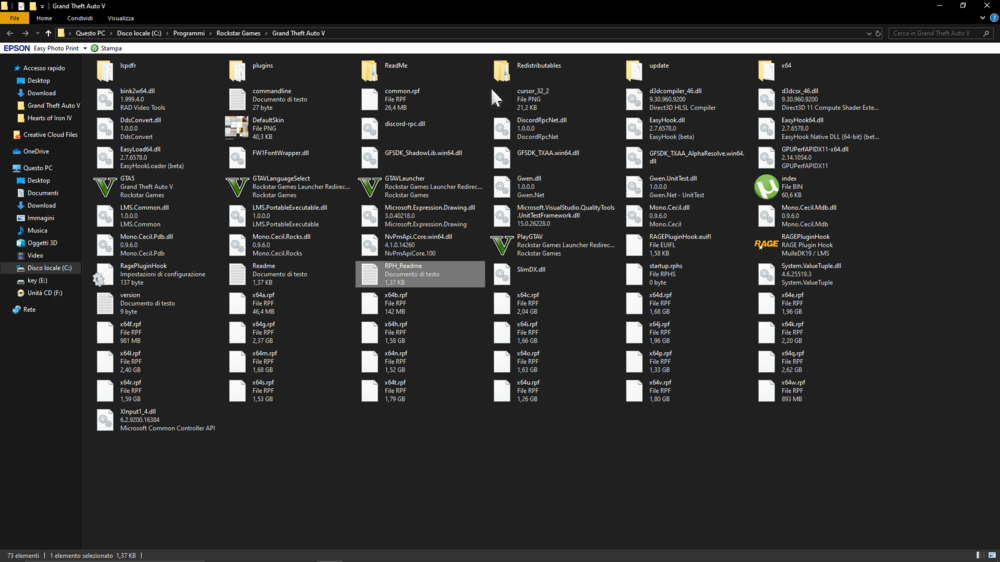Open recent locations dropdown arrow
The image size is (1000, 562).
tap(38, 33)
